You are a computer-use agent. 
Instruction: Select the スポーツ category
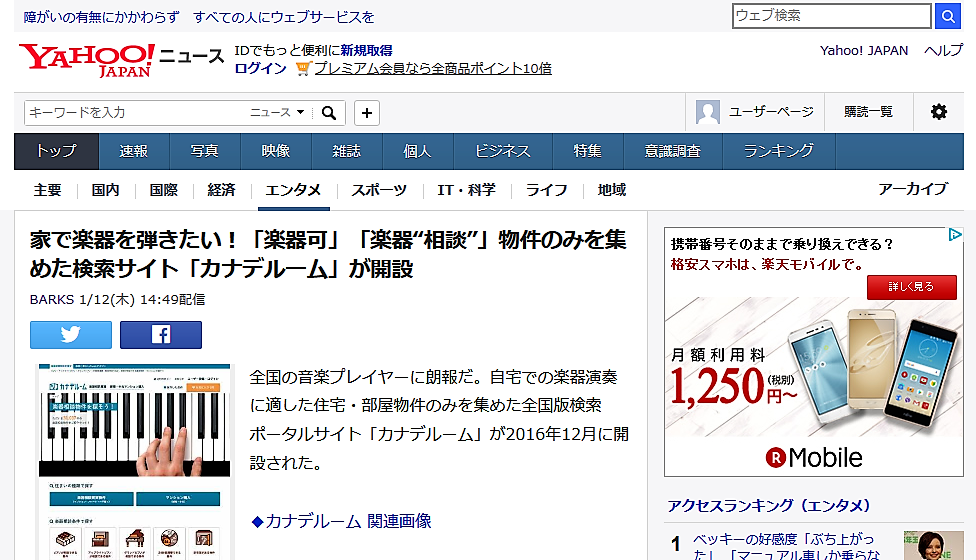(379, 190)
